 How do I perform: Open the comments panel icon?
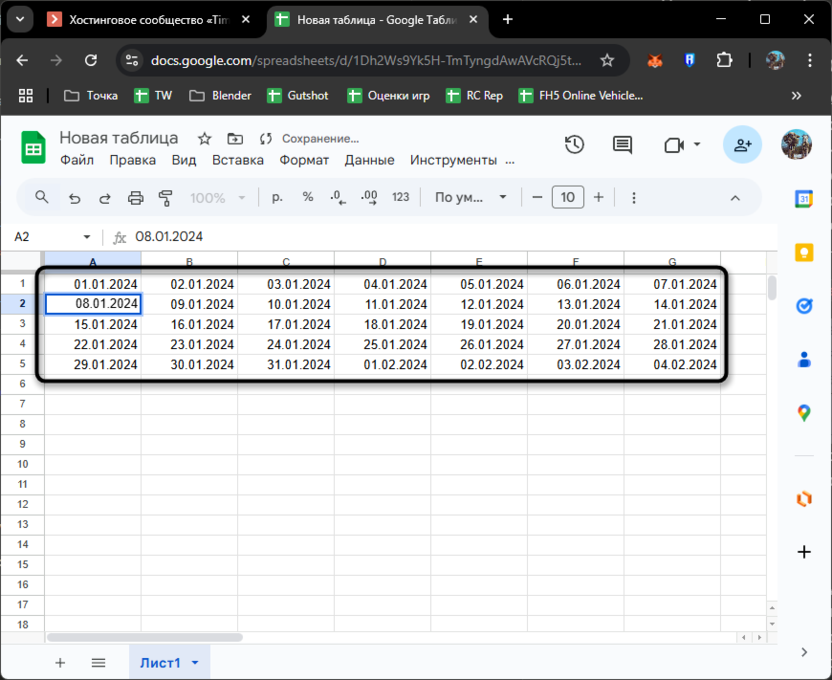(622, 145)
